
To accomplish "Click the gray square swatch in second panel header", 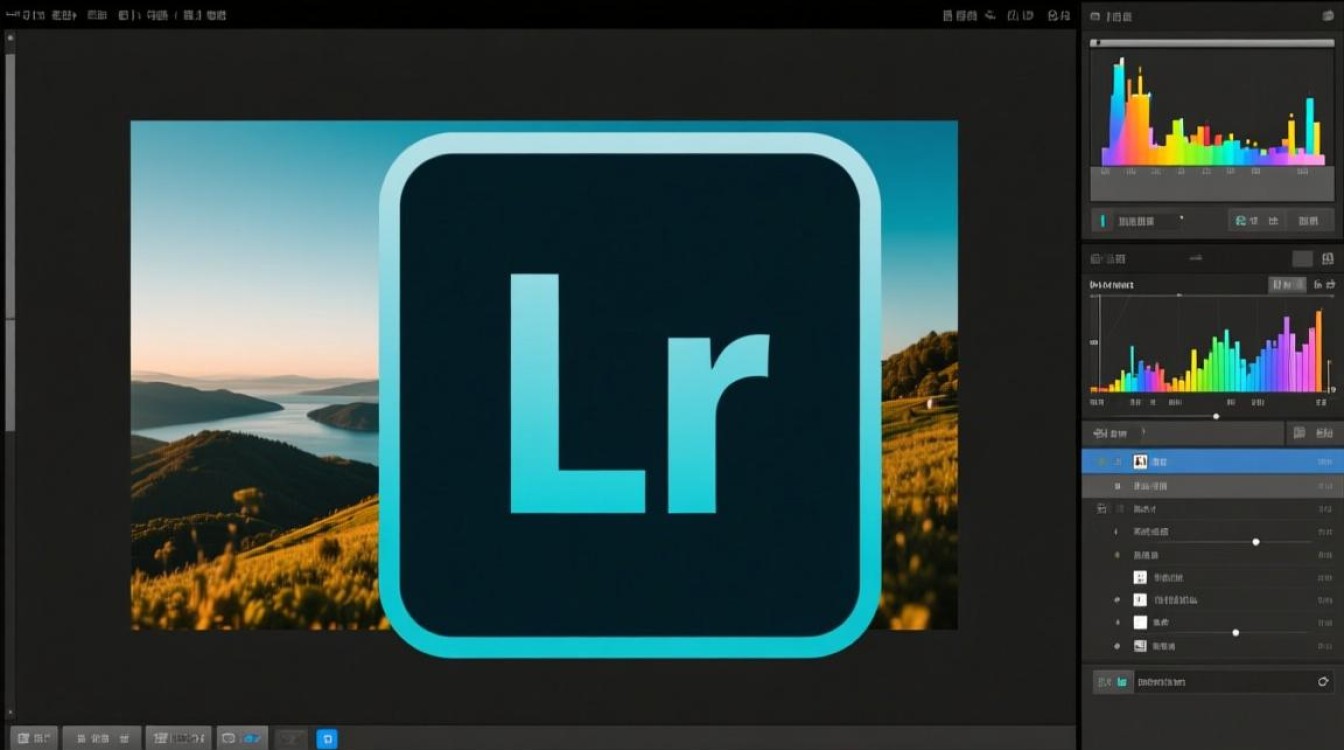I will click(1302, 259).
